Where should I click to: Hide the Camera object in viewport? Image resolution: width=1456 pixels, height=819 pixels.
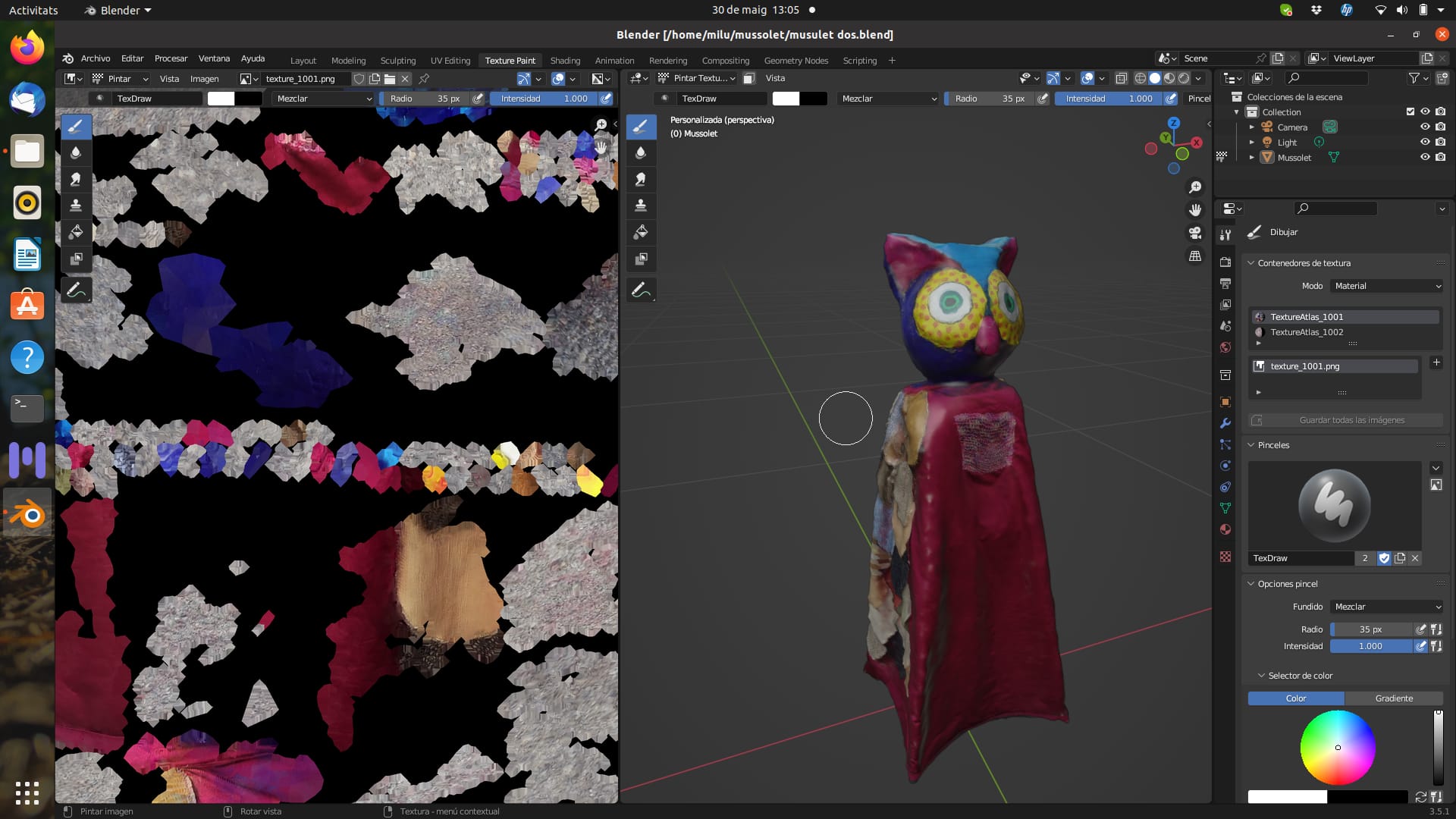click(1425, 127)
